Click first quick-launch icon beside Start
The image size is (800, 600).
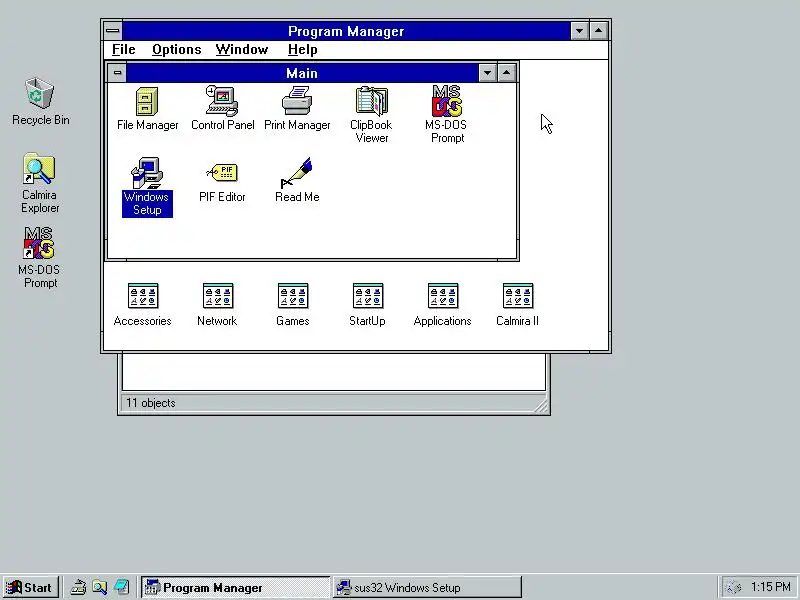click(78, 587)
